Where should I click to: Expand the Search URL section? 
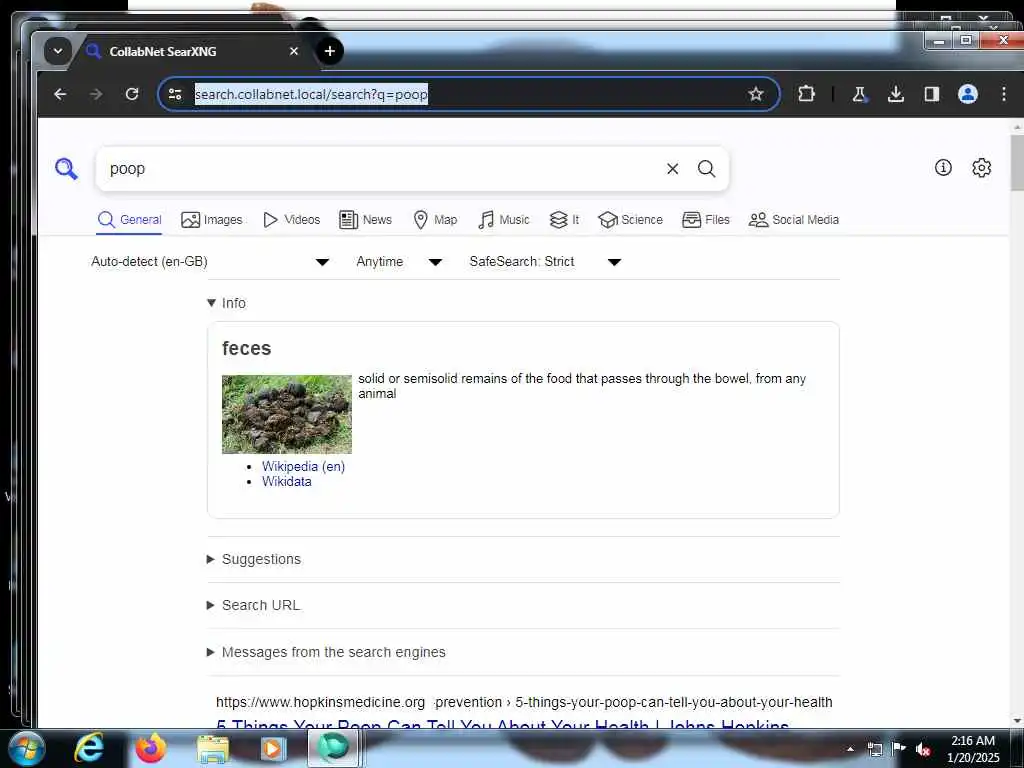pyautogui.click(x=253, y=605)
